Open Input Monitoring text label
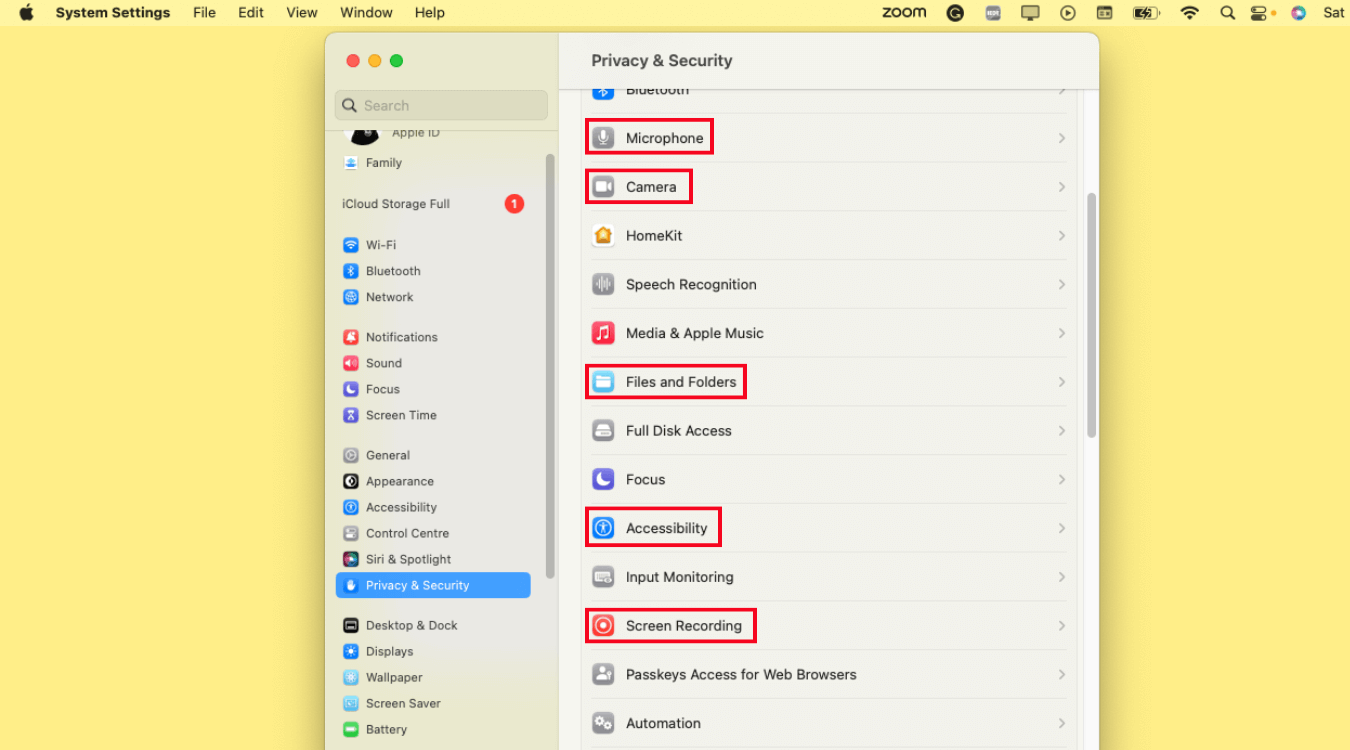 pos(680,577)
